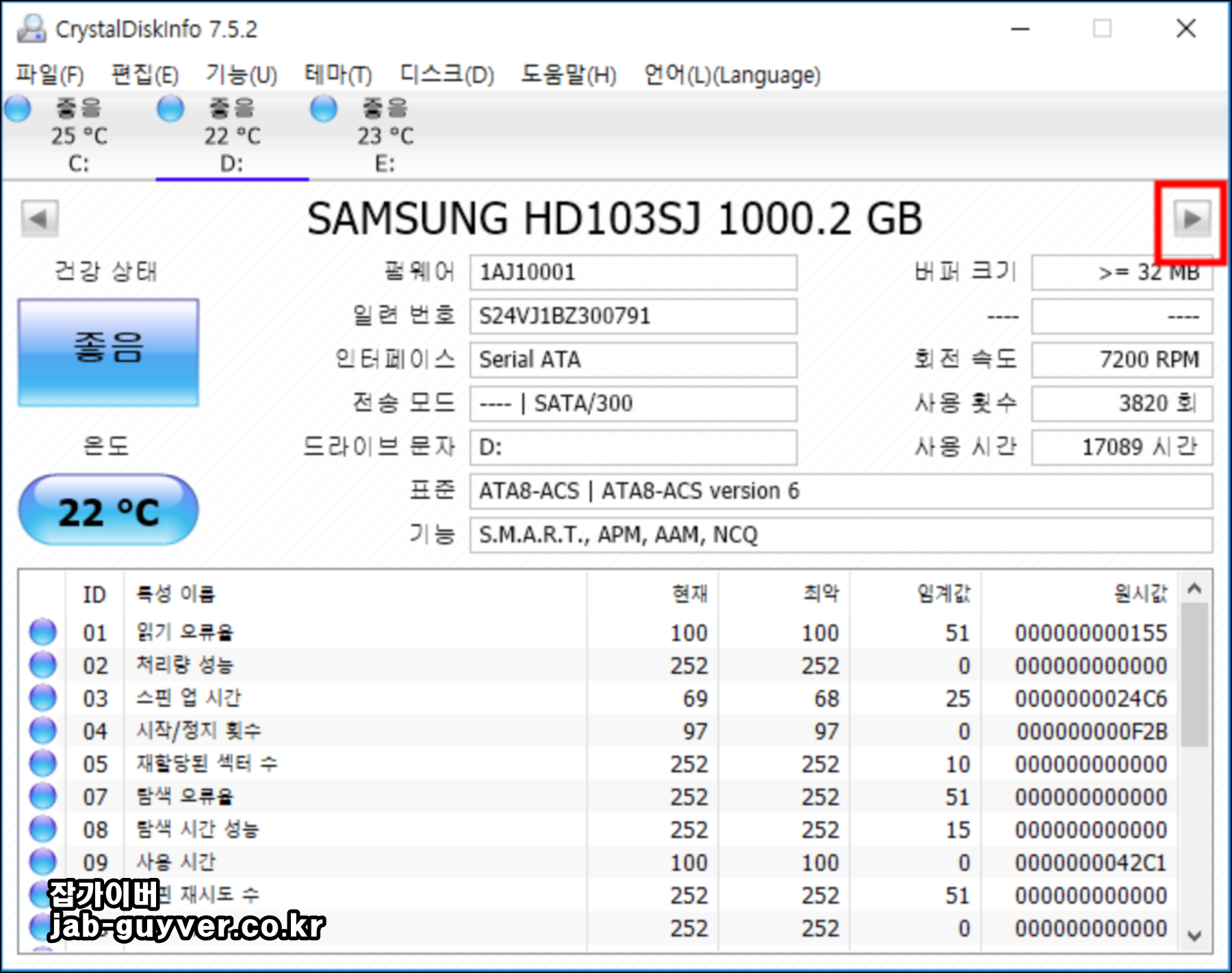The height and width of the screenshot is (973, 1232).
Task: Select the 사용 시간 attribute row
Action: click(x=599, y=862)
